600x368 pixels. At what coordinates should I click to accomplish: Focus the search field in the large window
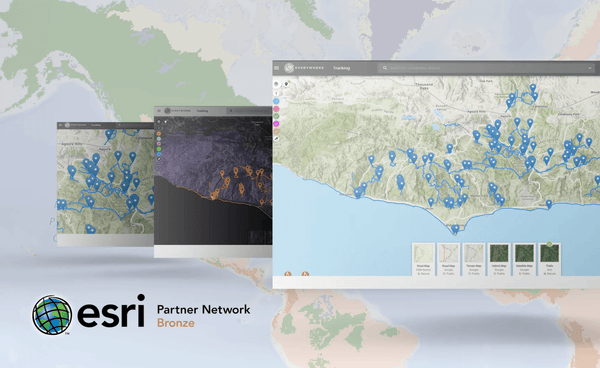point(487,68)
